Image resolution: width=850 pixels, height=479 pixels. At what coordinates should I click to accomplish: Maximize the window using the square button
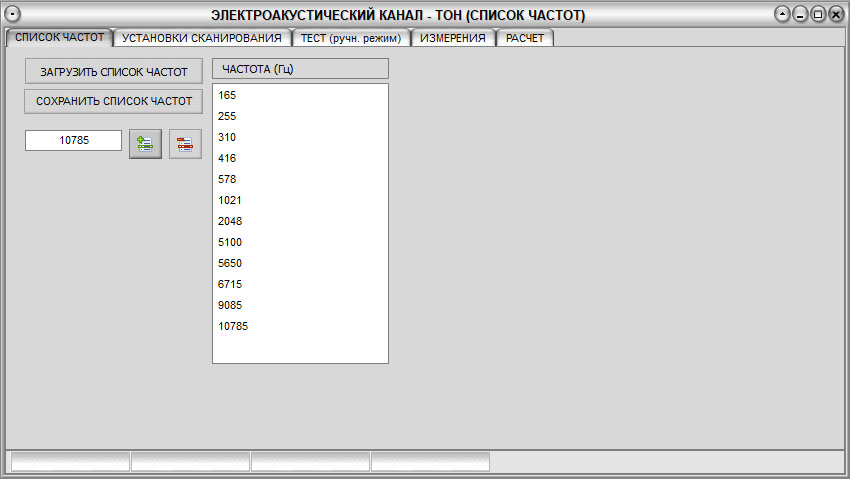tap(818, 15)
